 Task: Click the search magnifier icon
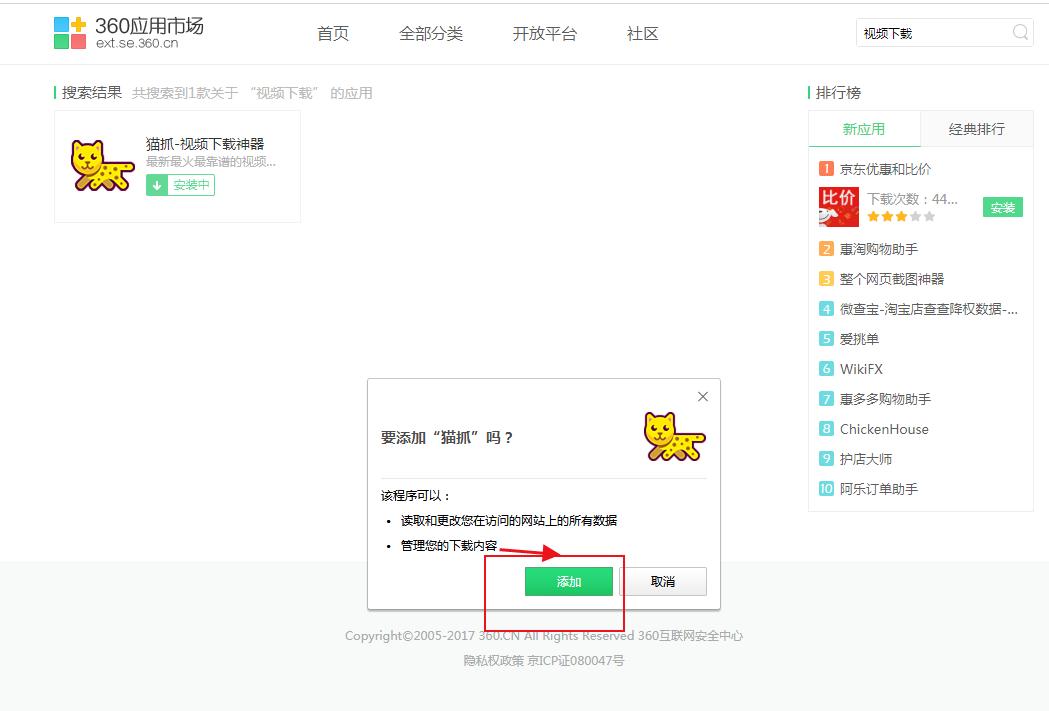(1019, 32)
